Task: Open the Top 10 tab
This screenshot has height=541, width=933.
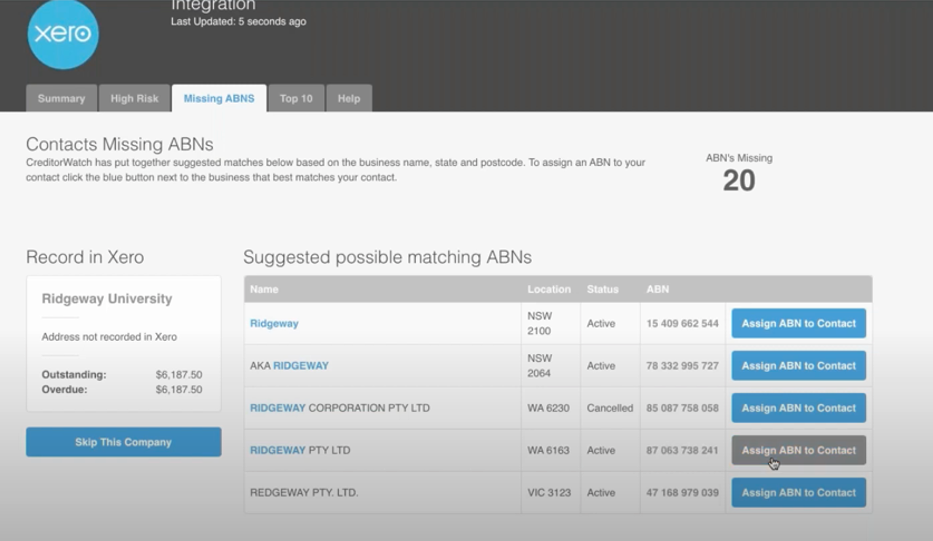Action: [296, 98]
